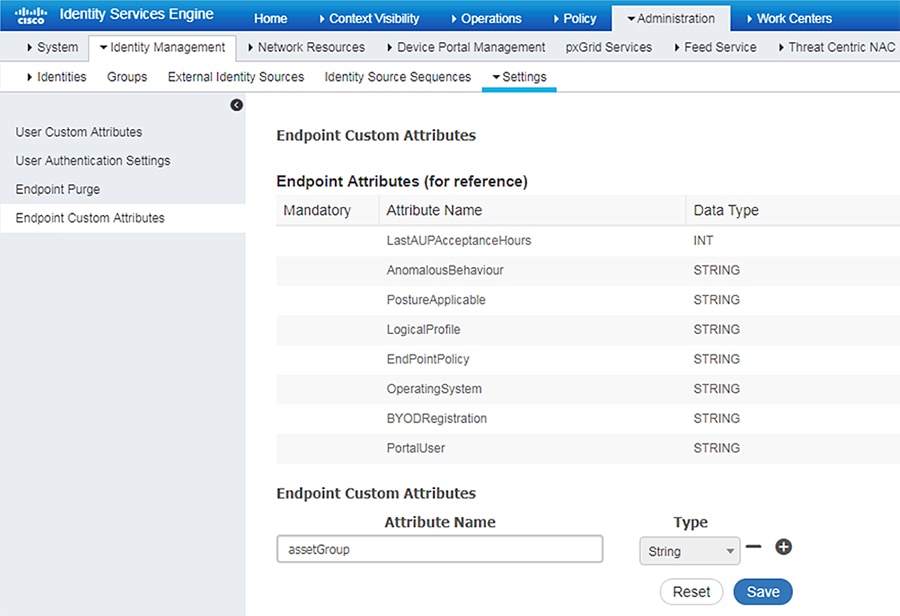The image size is (900, 616).
Task: Expand the Work Centers menu
Action: (789, 18)
